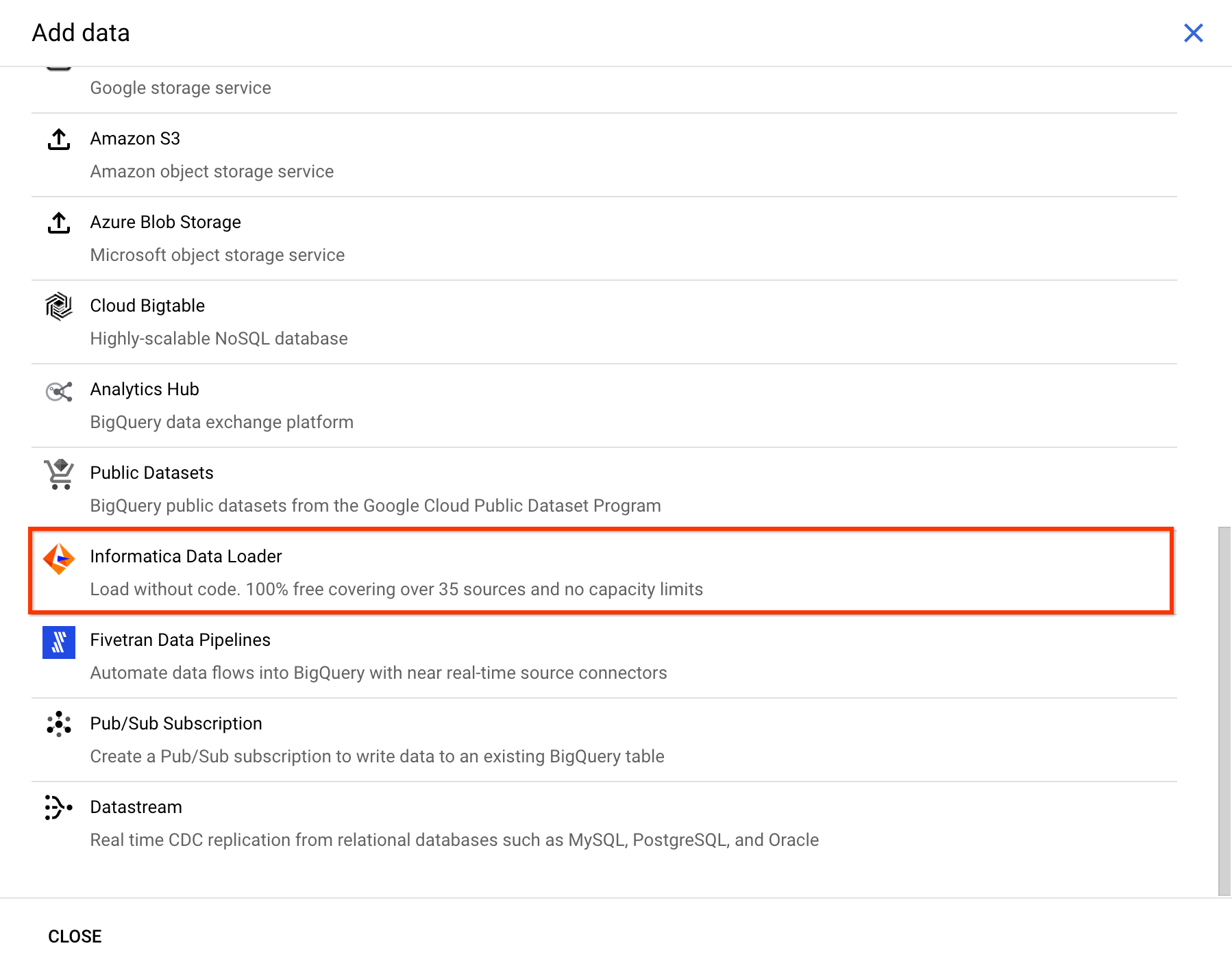Select Informatica Data Loader

pos(602,571)
